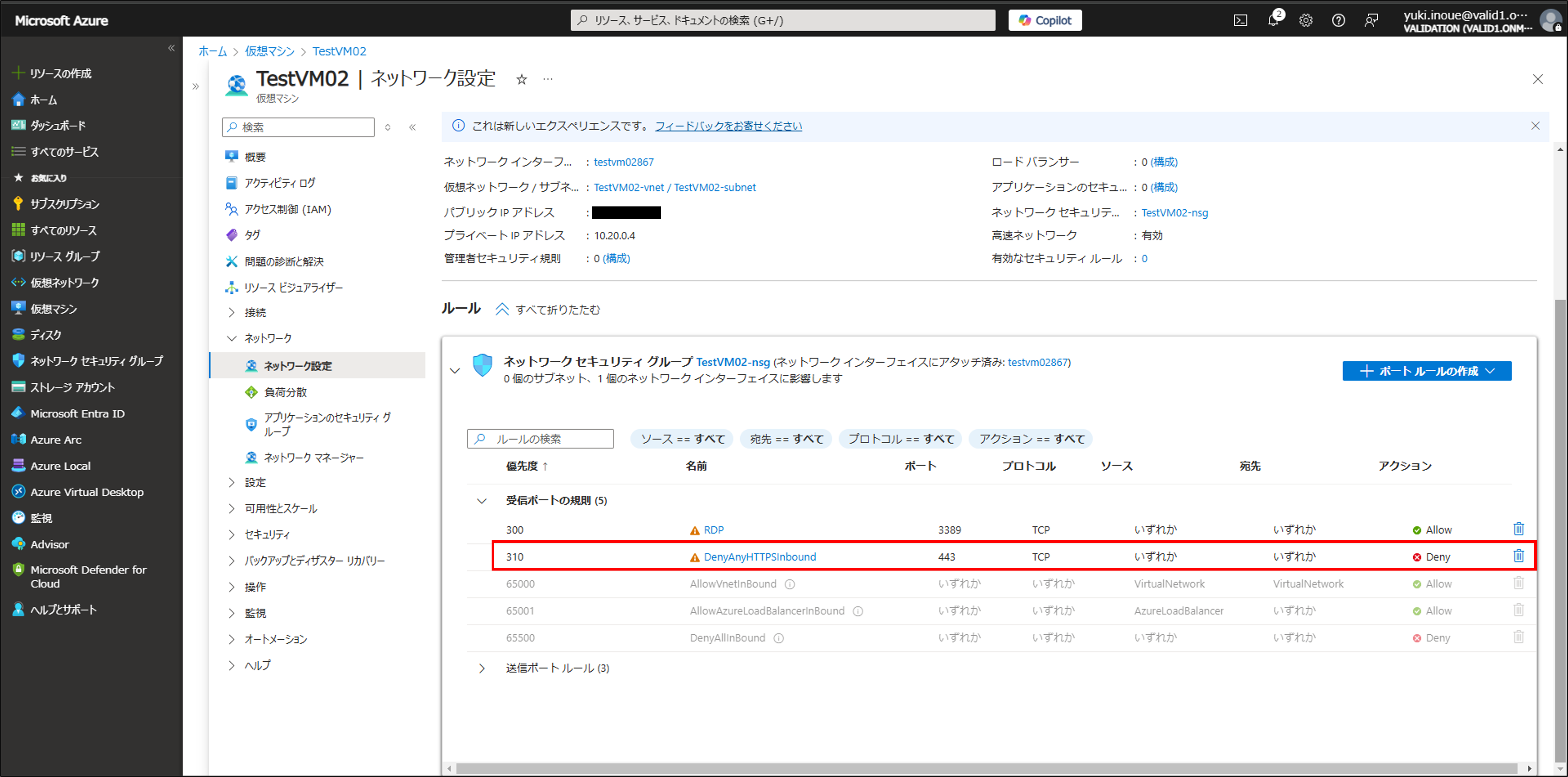The width and height of the screenshot is (1568, 777).
Task: Show info for DenyAllInBound rule
Action: 779,638
